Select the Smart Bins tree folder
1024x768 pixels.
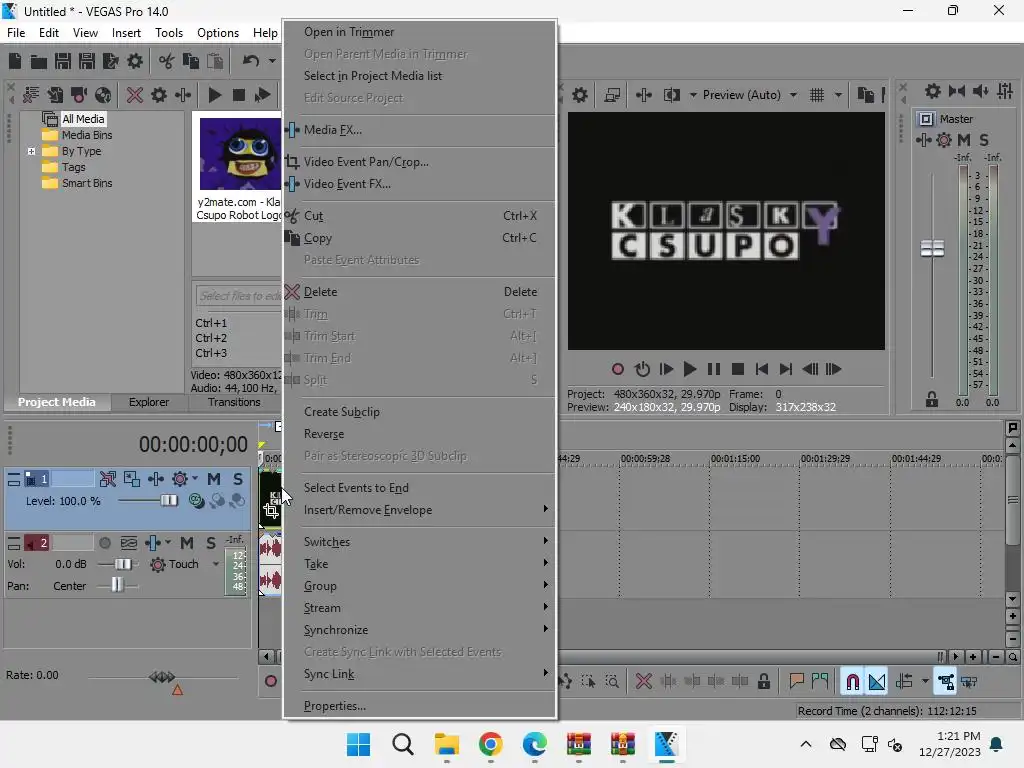coord(77,184)
